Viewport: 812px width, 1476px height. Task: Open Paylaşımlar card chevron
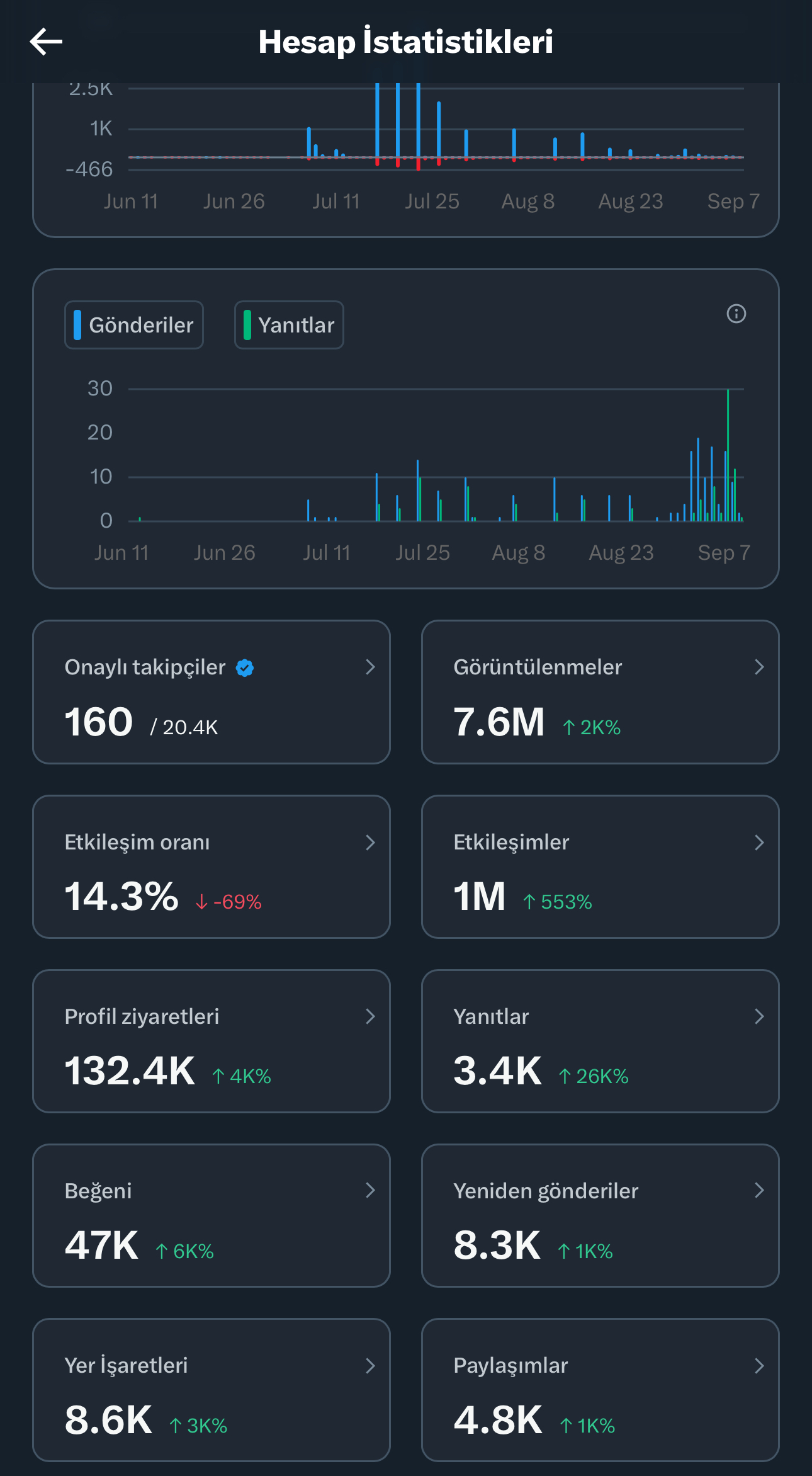pyautogui.click(x=759, y=1365)
